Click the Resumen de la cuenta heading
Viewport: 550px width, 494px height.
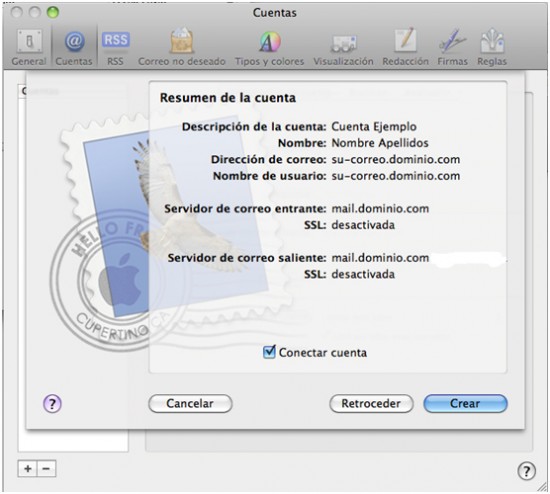click(228, 98)
